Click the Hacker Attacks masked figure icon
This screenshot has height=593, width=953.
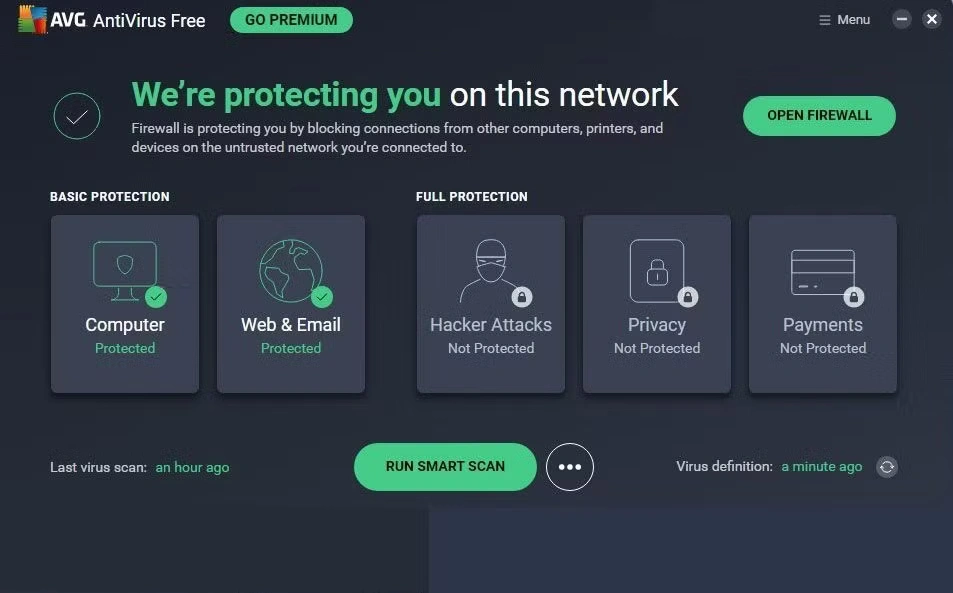pyautogui.click(x=490, y=270)
